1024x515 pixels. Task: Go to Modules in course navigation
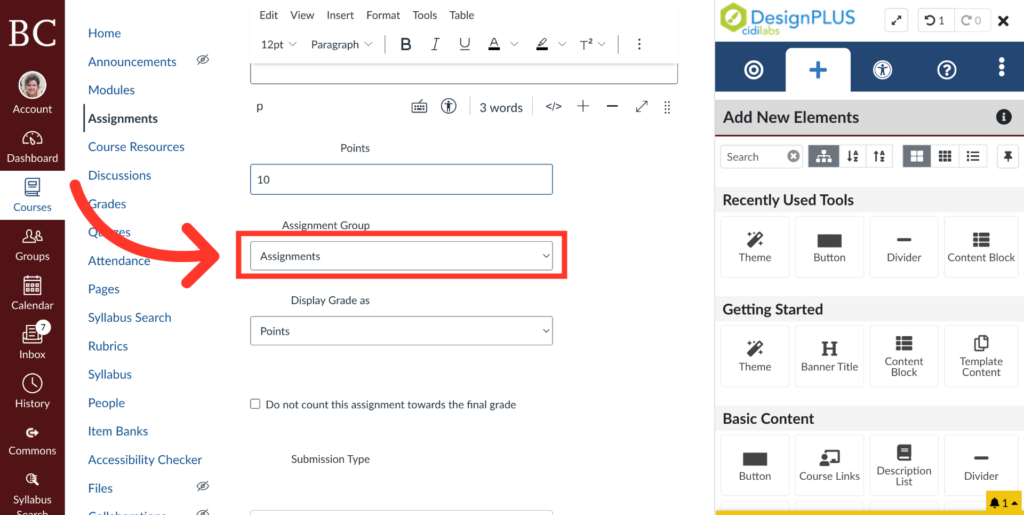click(111, 90)
